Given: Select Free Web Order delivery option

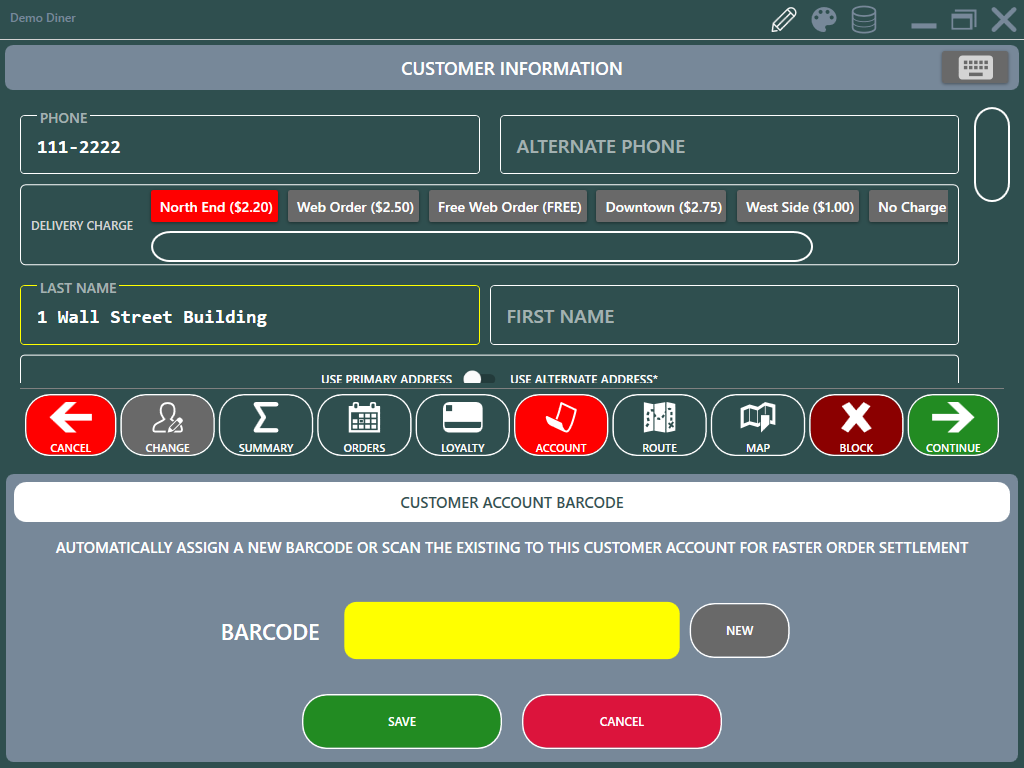Looking at the screenshot, I should pyautogui.click(x=509, y=207).
